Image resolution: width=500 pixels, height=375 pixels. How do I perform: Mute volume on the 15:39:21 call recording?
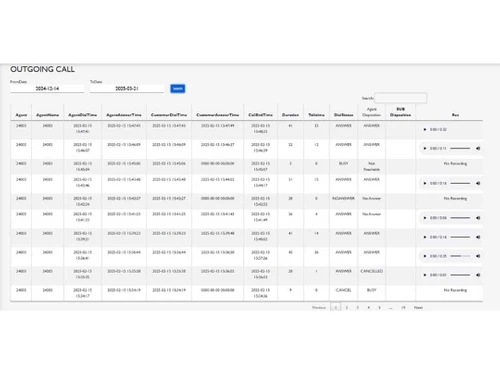click(478, 237)
